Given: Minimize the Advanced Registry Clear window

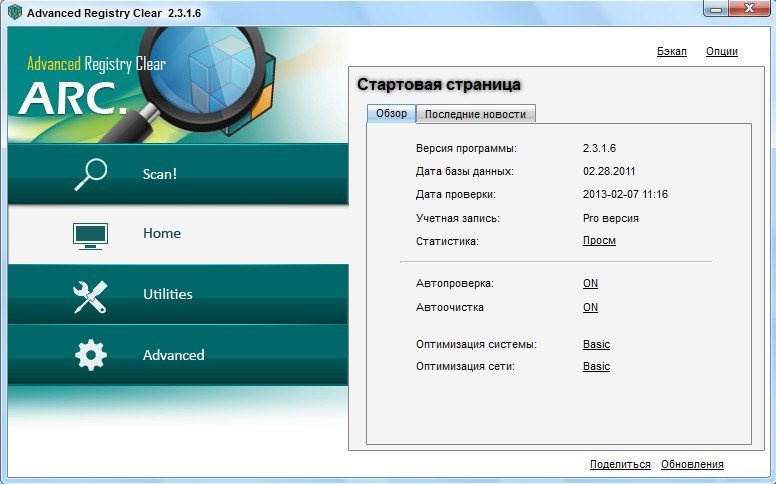Looking at the screenshot, I should pos(715,8).
